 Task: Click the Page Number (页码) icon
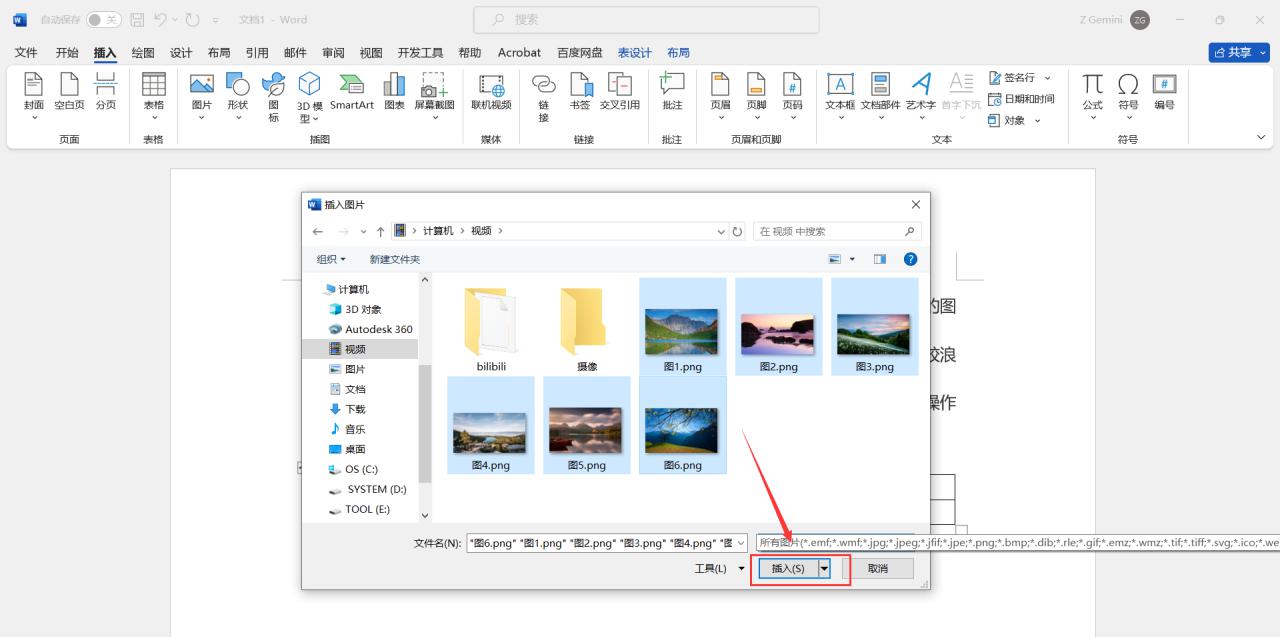792,91
